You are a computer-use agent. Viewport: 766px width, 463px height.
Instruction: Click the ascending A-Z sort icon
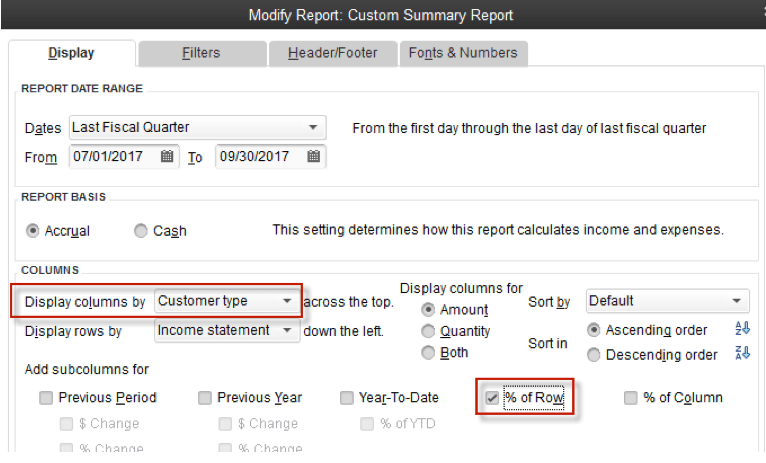(742, 328)
